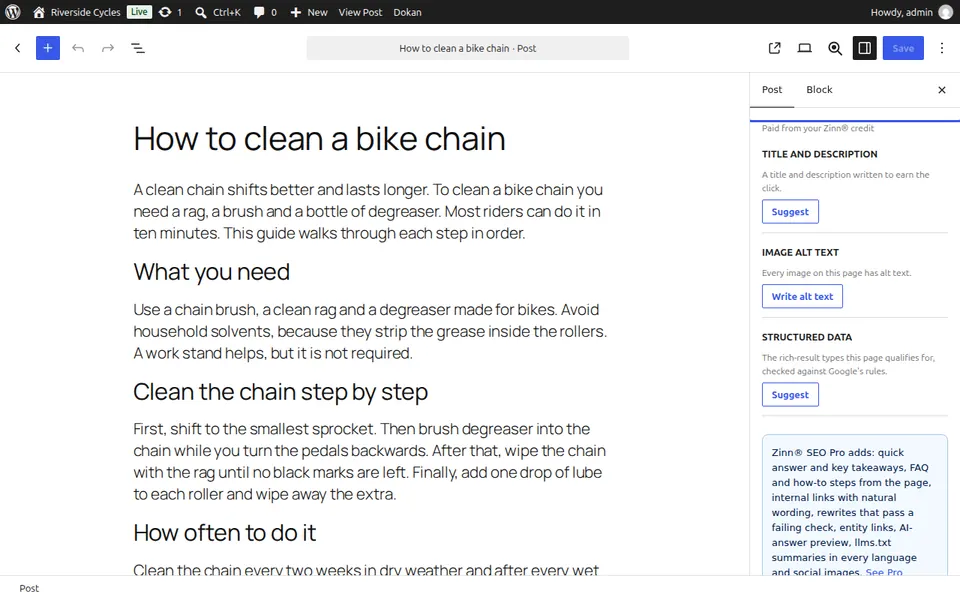960x600 pixels.
Task: Close the settings sidebar
Action: point(942,90)
